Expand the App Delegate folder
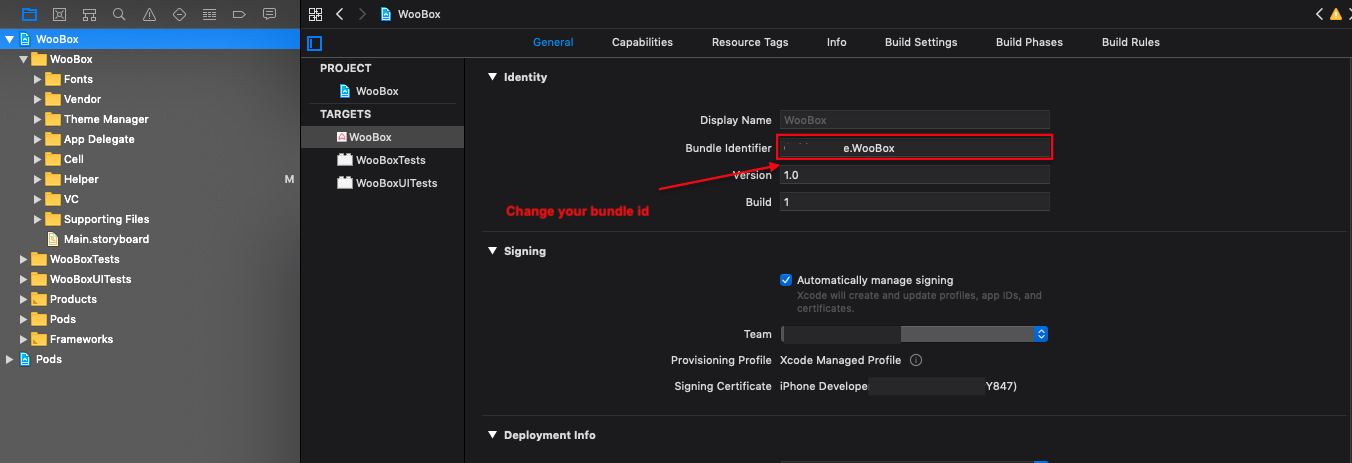 click(x=37, y=139)
